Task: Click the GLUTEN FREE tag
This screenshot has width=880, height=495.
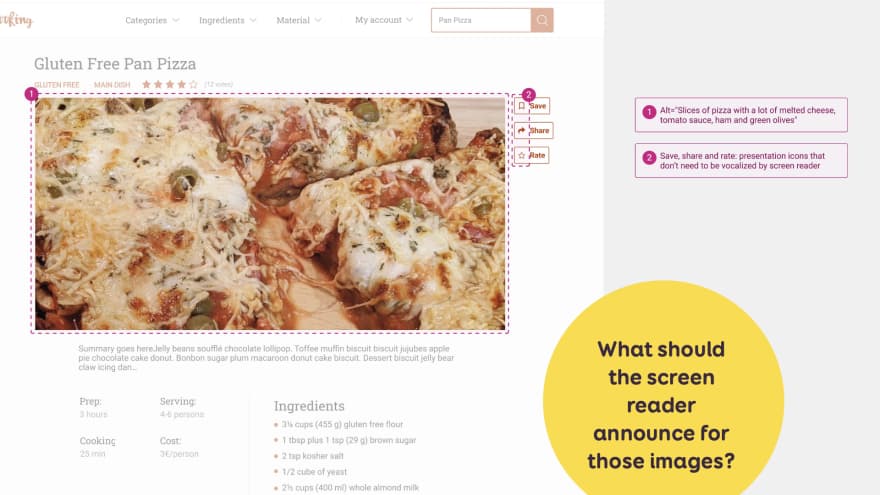Action: tap(57, 85)
